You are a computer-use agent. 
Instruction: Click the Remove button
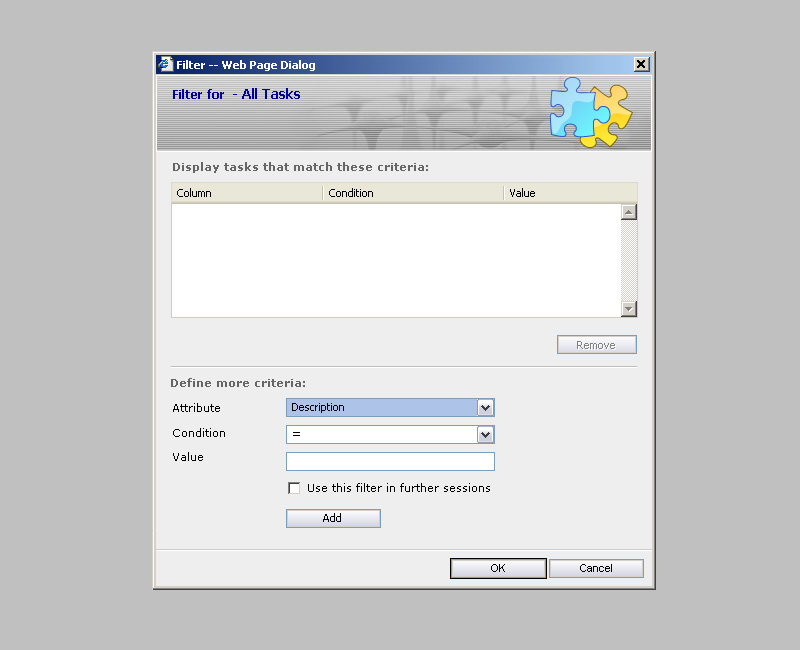[x=596, y=345]
